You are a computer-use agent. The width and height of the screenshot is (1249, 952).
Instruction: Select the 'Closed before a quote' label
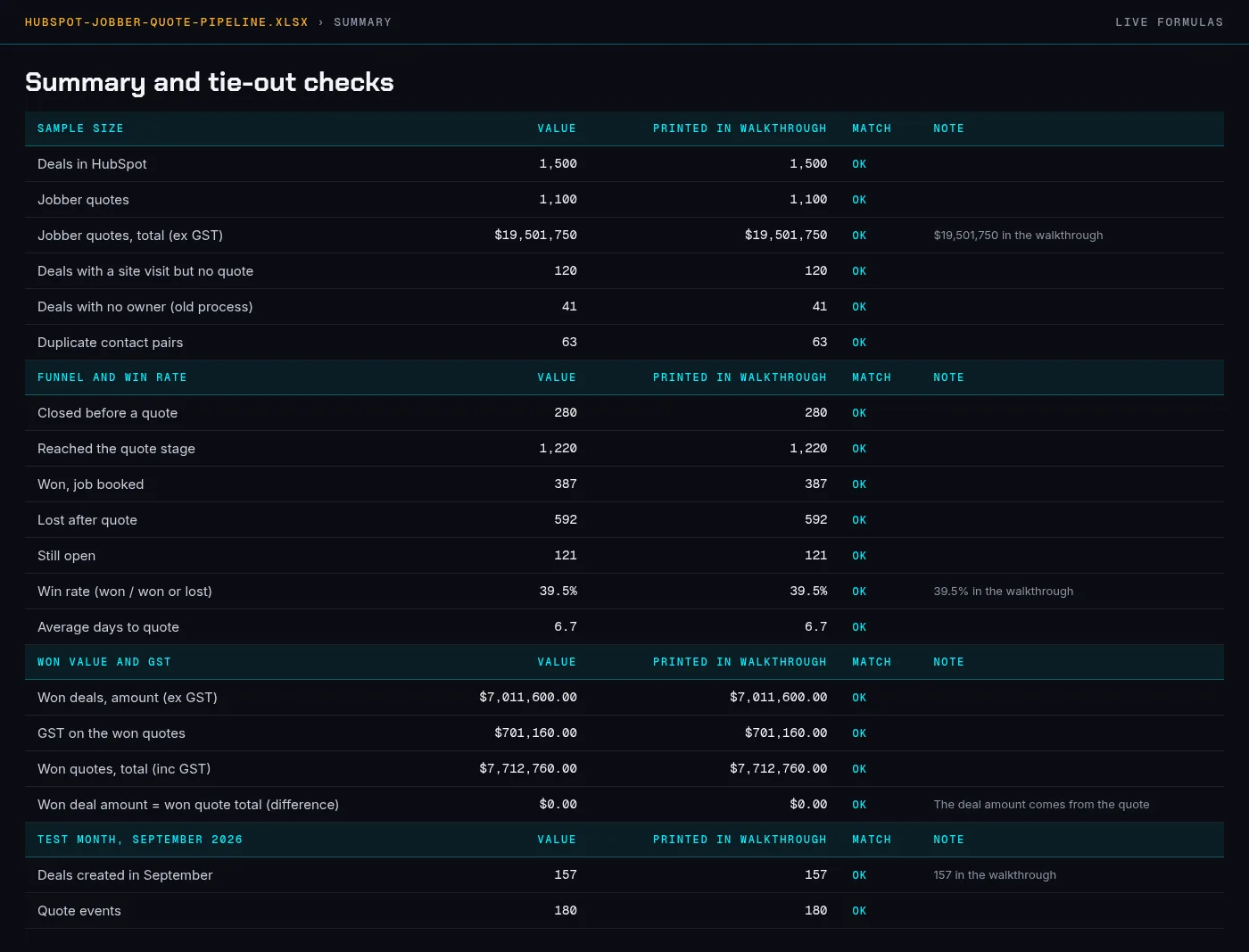pyautogui.click(x=107, y=413)
